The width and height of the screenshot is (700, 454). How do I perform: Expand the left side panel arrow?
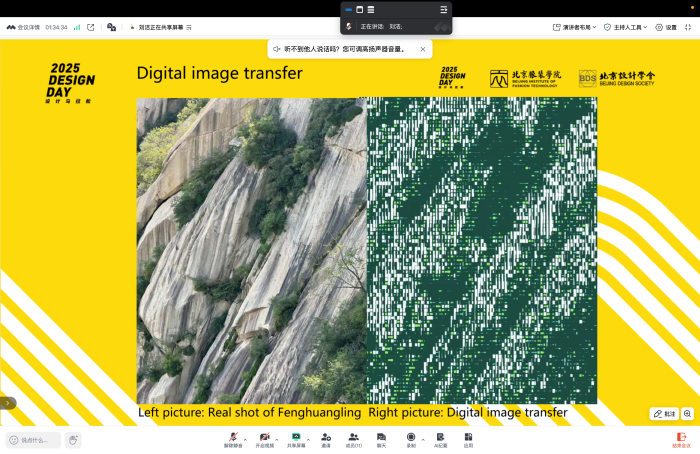pos(7,403)
